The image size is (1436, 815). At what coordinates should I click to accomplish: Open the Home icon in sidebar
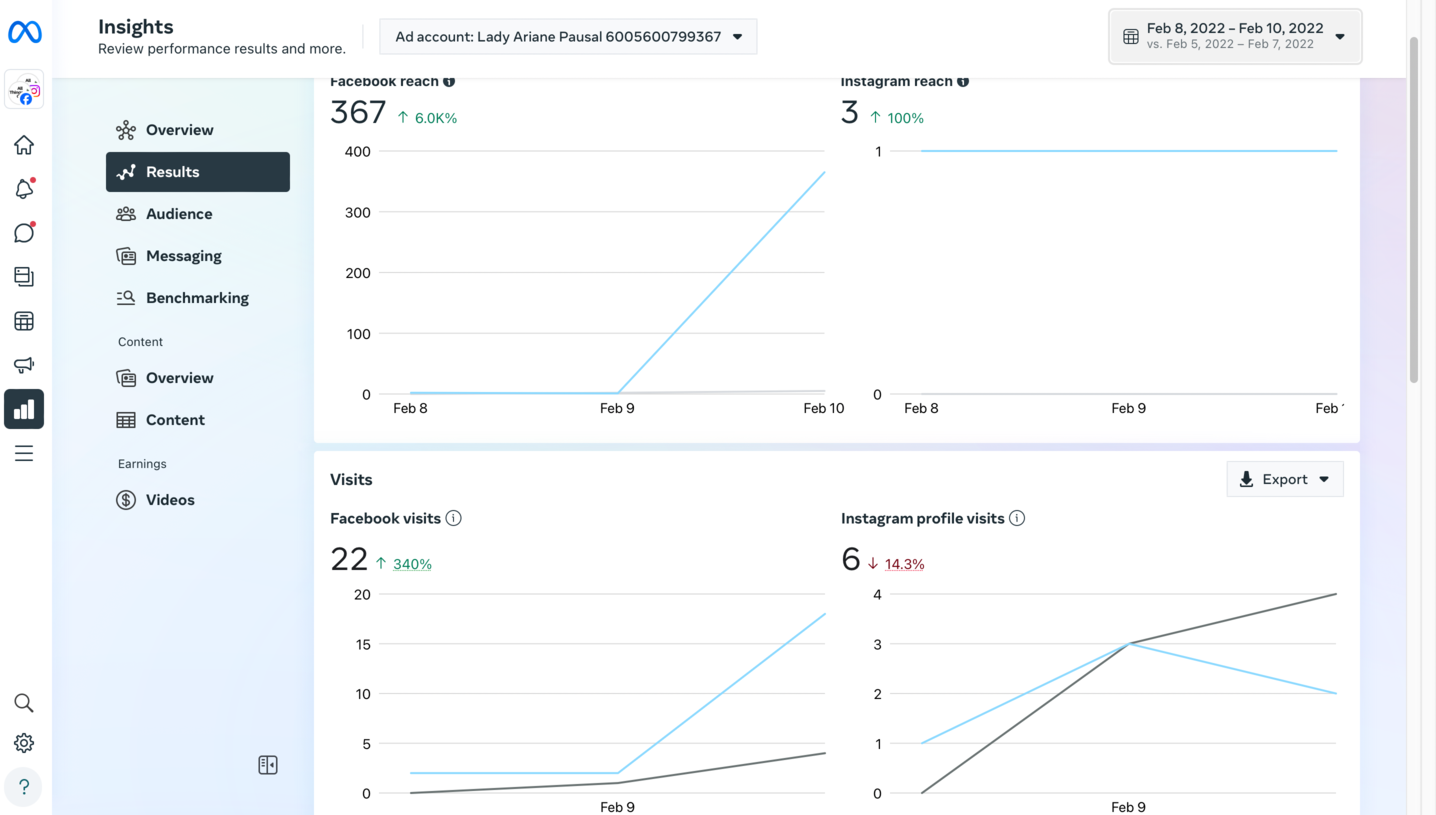[24, 145]
